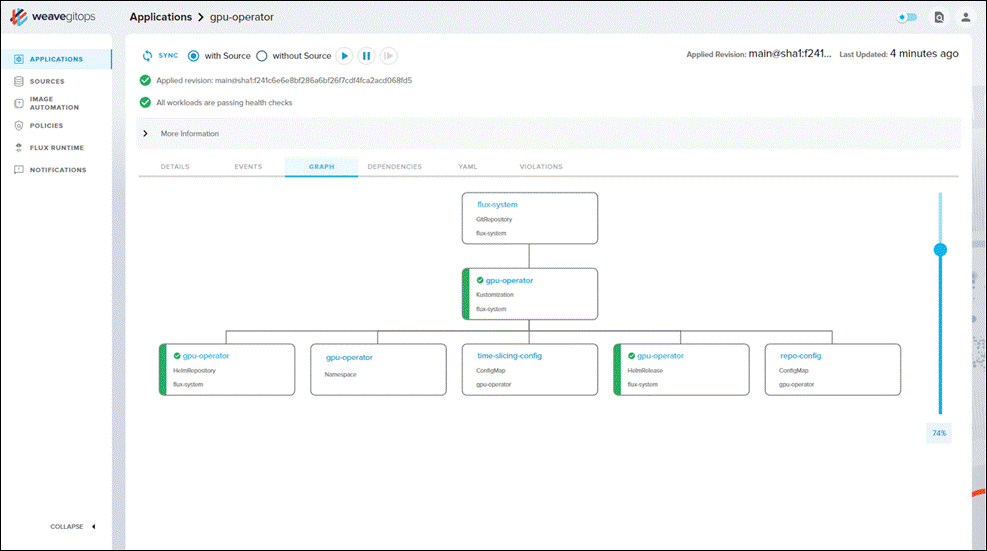This screenshot has height=551, width=987.
Task: Open the user account icon
Action: tap(966, 17)
